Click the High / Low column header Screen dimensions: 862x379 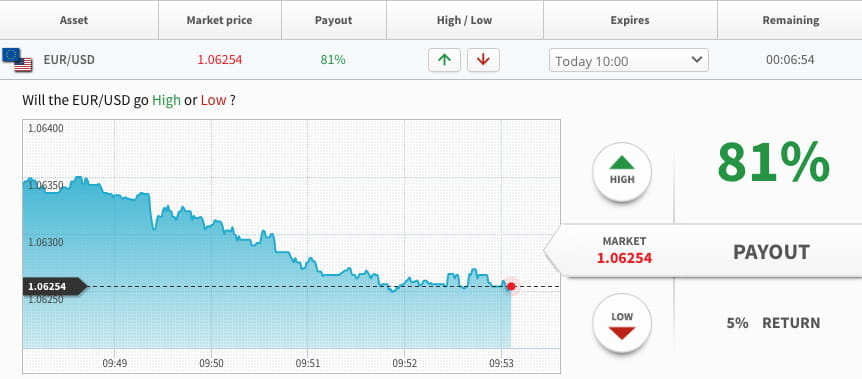click(x=465, y=20)
